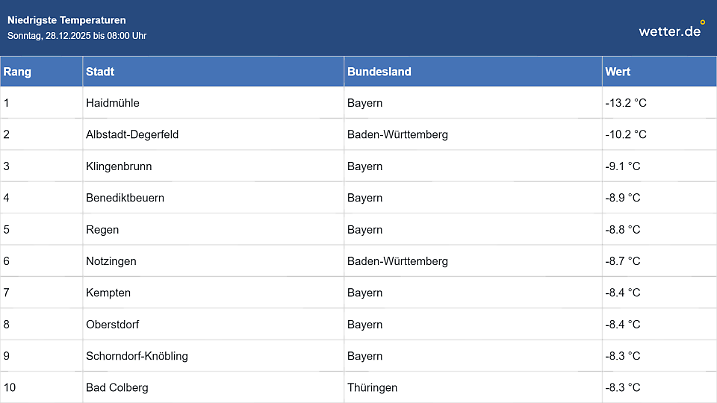This screenshot has width=717, height=403.
Task: Click the Oberstdorf city cell
Action: pos(113,324)
